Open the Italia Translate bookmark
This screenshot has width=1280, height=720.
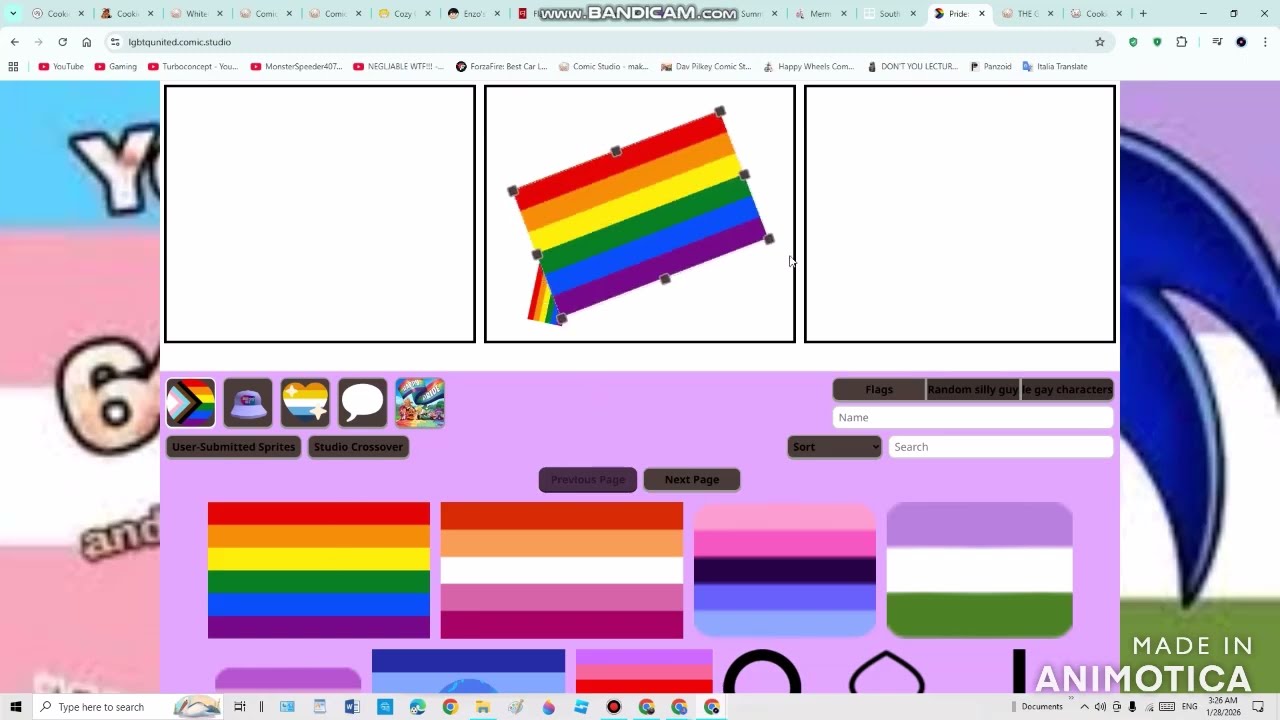point(1053,66)
